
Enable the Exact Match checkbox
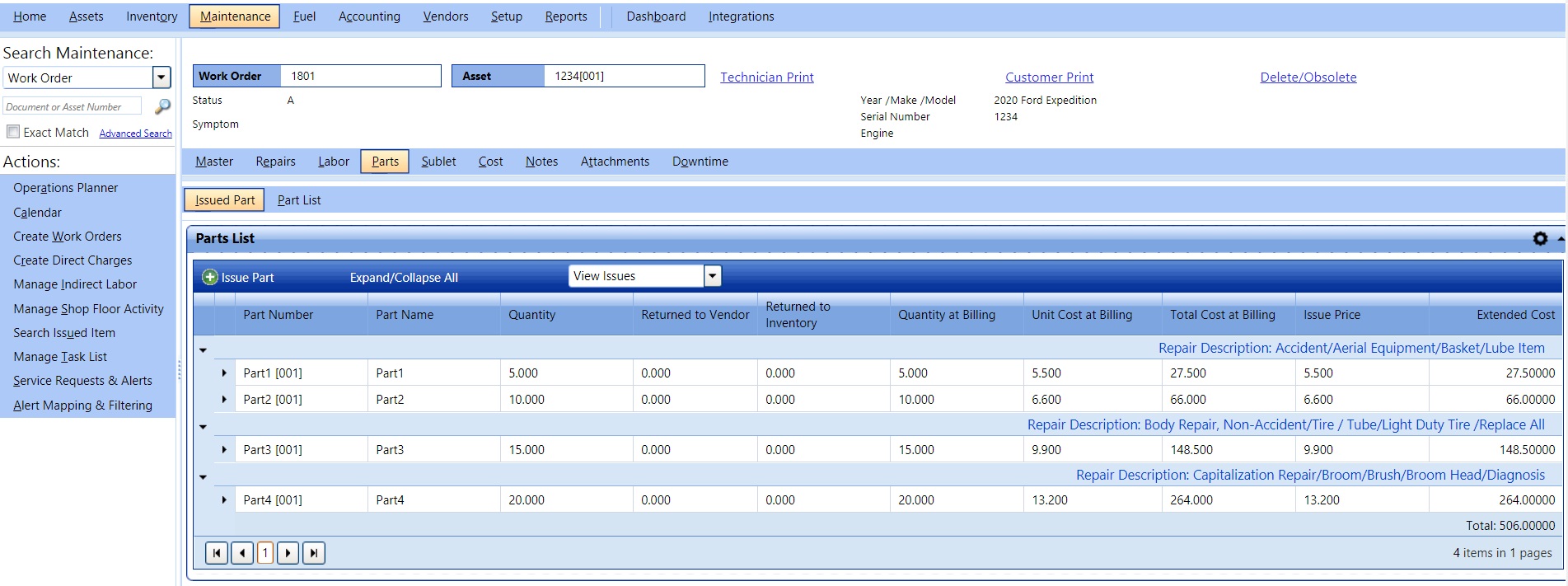click(13, 132)
